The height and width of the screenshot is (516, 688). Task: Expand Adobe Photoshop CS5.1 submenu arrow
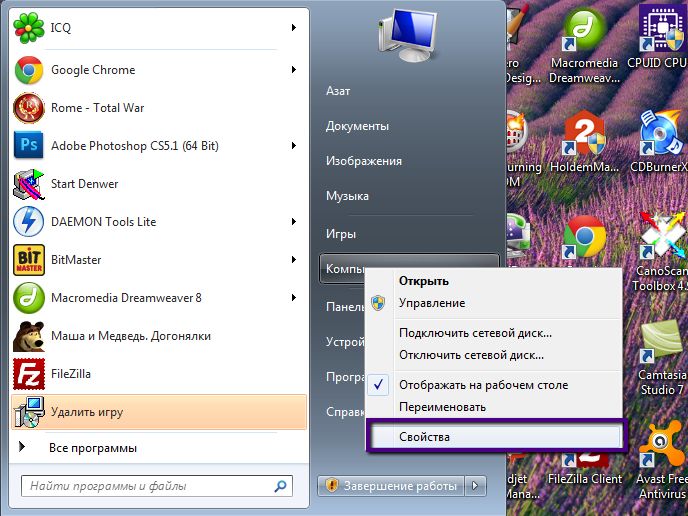pyautogui.click(x=294, y=146)
